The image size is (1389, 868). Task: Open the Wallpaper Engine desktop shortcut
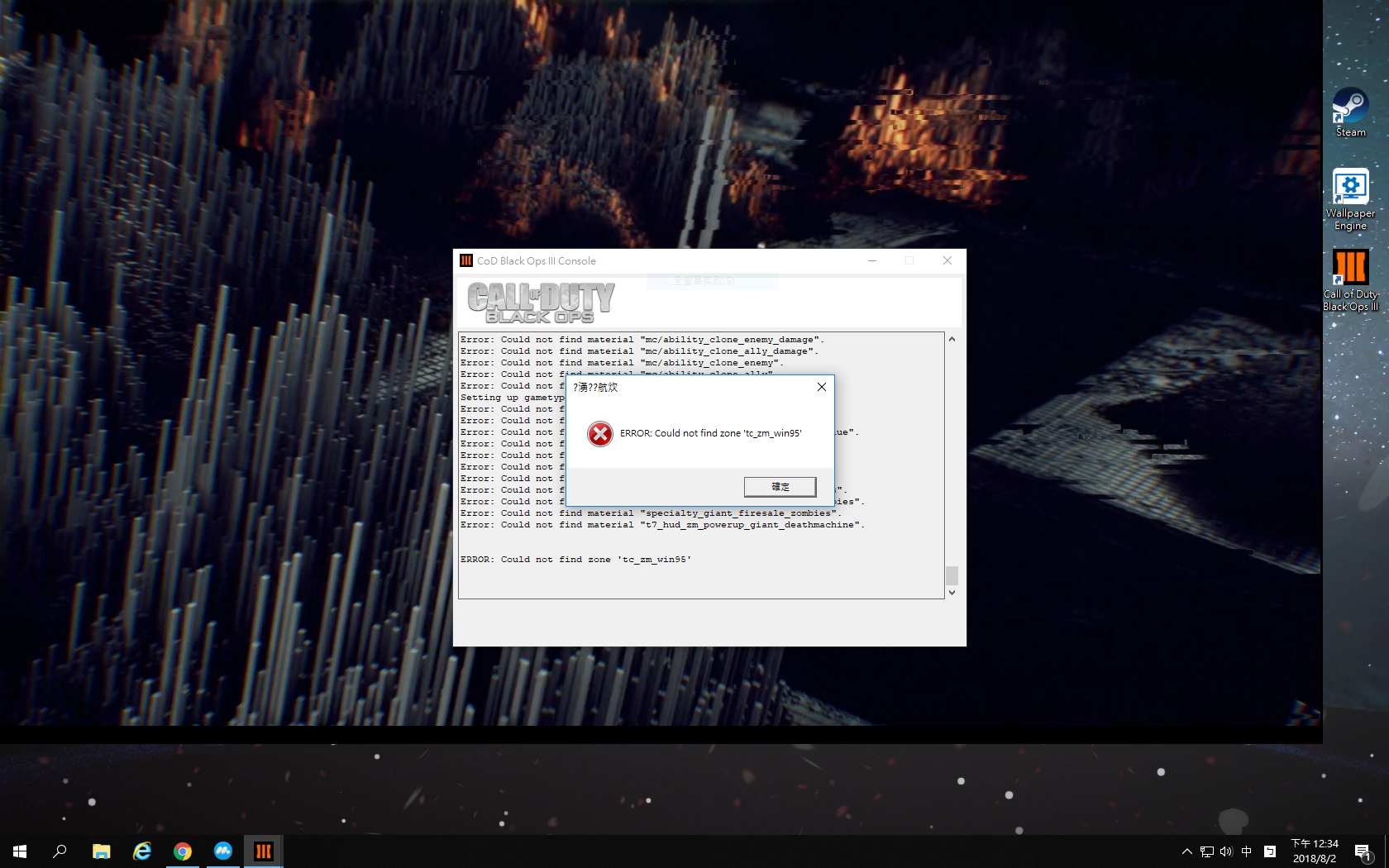point(1350,199)
